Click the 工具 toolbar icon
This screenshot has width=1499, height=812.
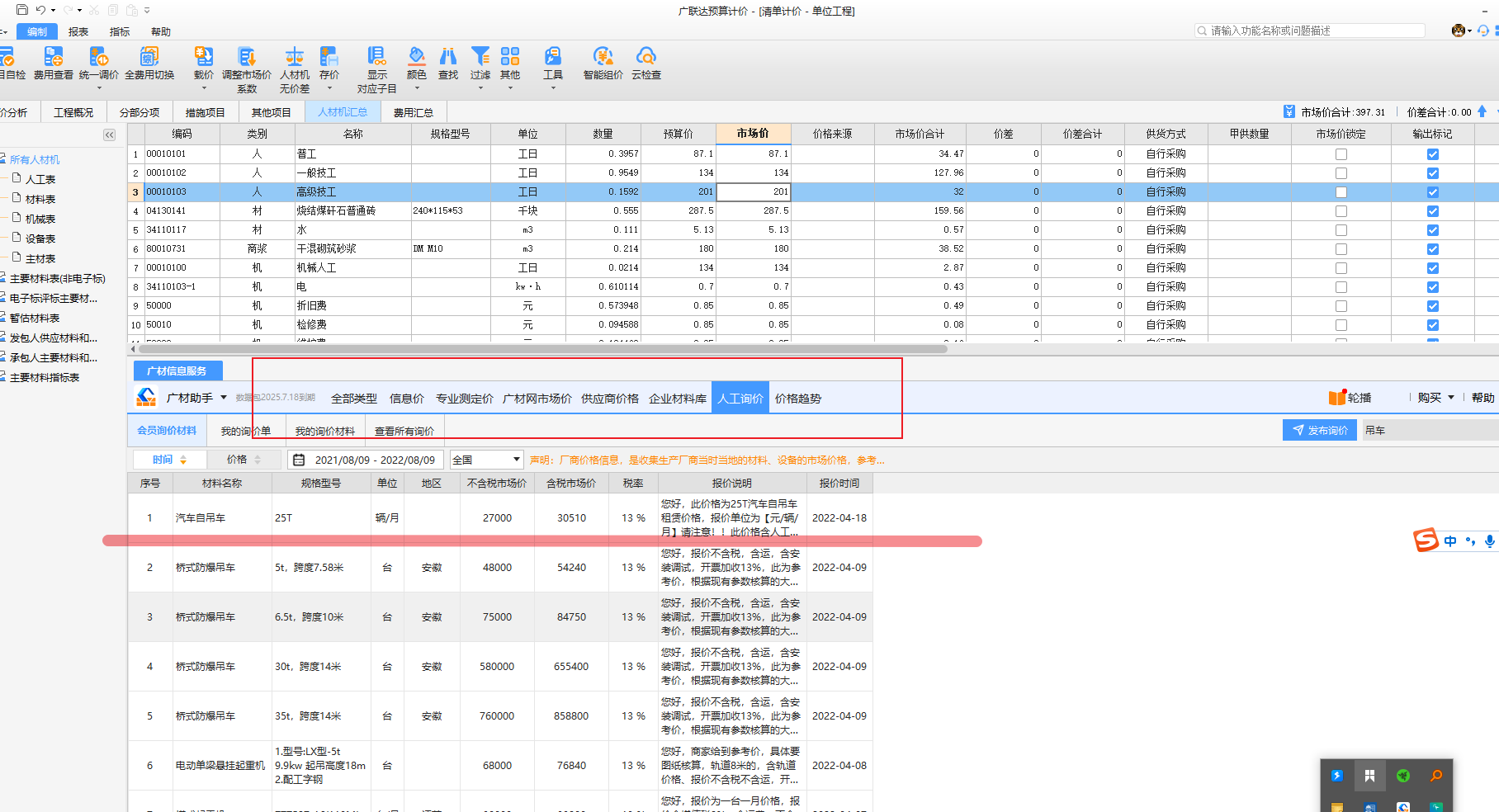[x=553, y=57]
